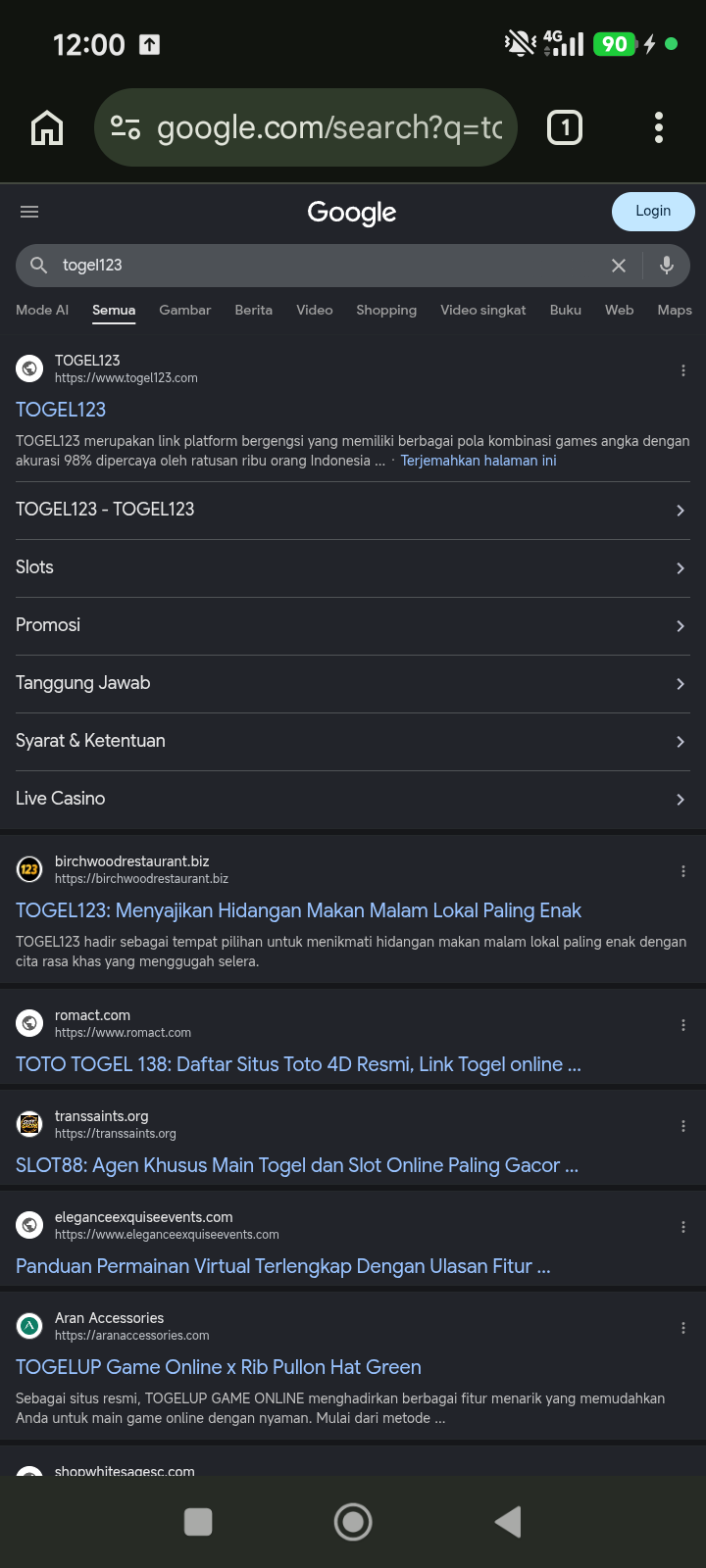This screenshot has width=706, height=1568.
Task: Open the Google hamburger menu
Action: (29, 212)
